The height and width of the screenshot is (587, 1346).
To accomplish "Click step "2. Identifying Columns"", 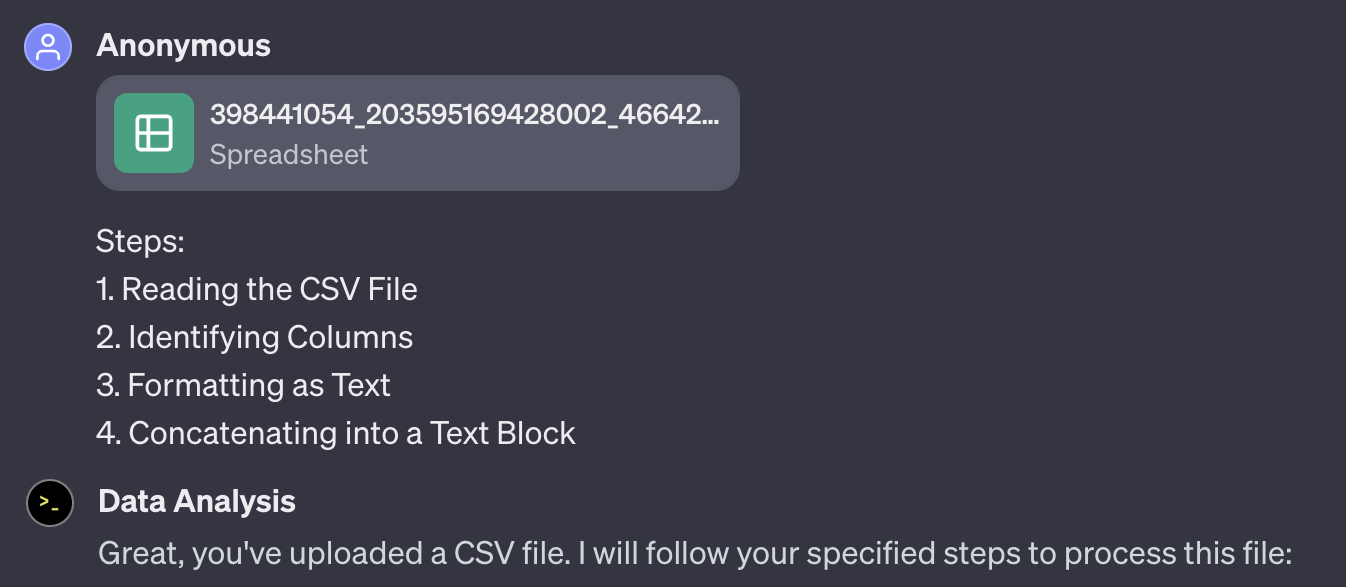I will pyautogui.click(x=255, y=337).
